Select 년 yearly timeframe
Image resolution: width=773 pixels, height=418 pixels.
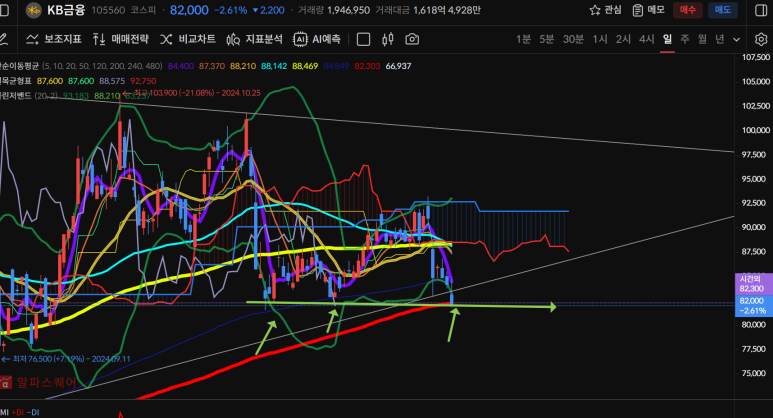point(720,39)
